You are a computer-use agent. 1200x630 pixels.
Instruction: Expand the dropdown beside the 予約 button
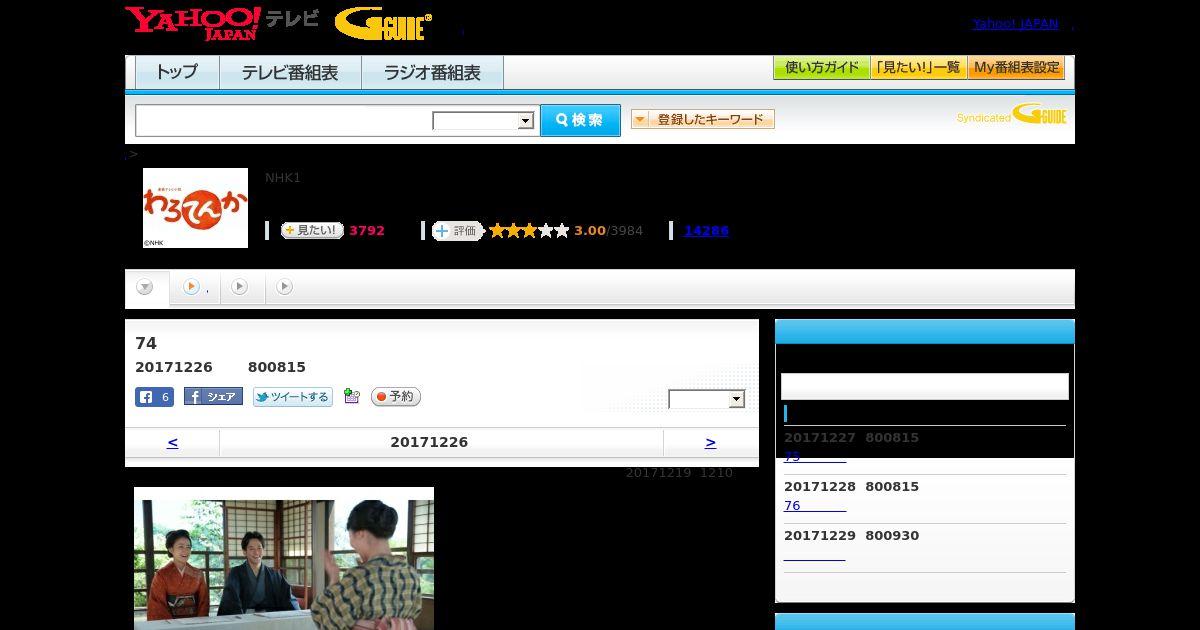coord(707,399)
